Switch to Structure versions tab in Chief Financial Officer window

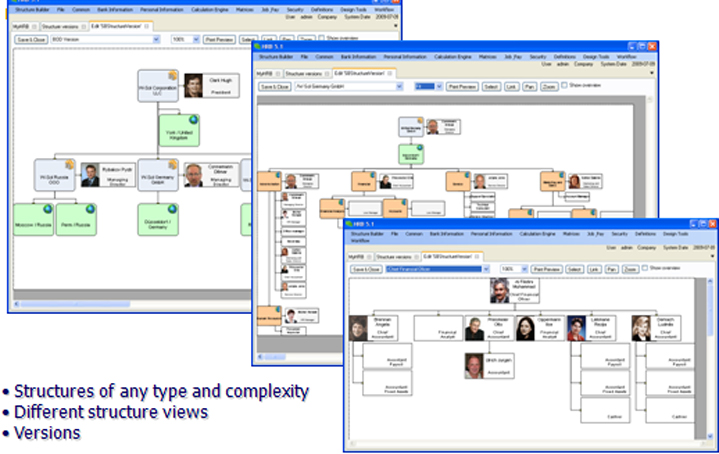393,257
